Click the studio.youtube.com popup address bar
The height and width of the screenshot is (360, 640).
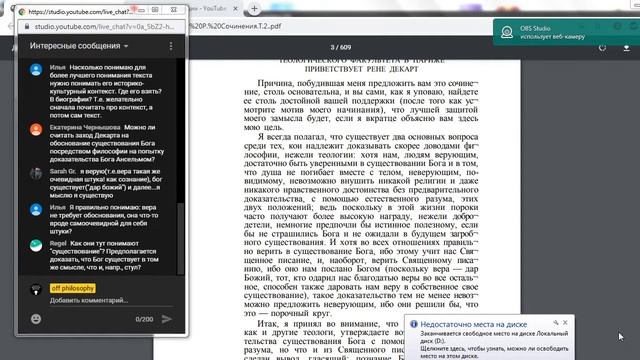pos(102,27)
